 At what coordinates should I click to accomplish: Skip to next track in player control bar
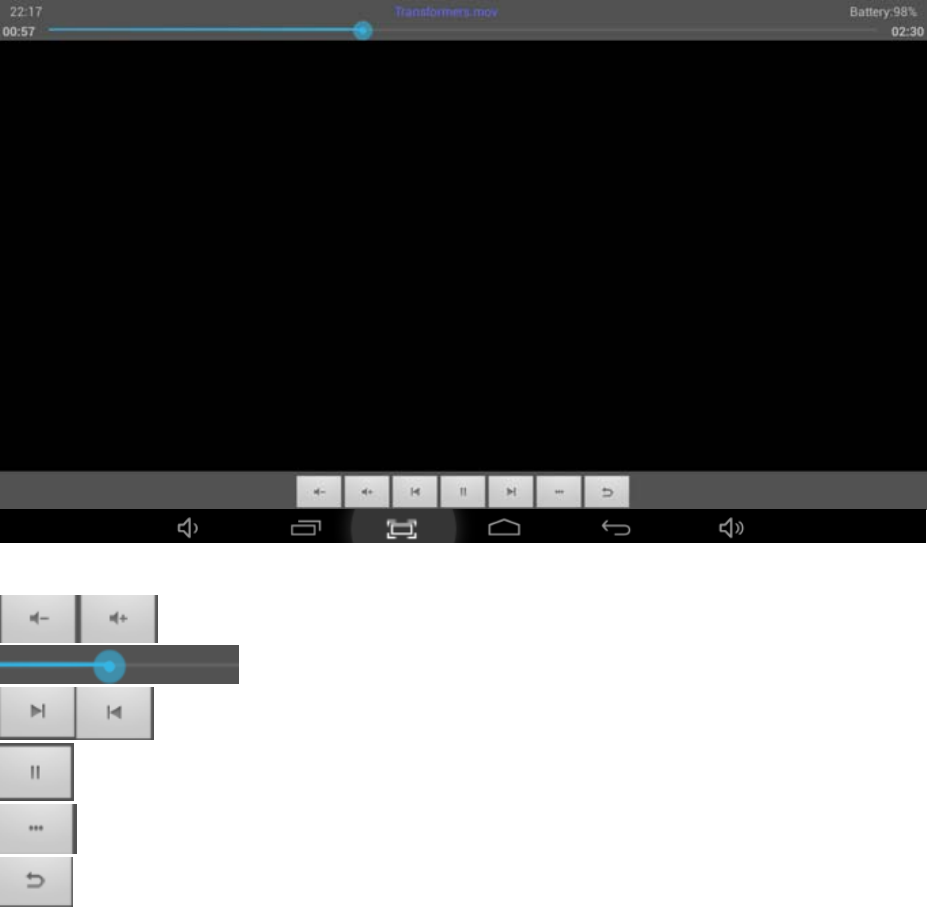pyautogui.click(x=511, y=491)
